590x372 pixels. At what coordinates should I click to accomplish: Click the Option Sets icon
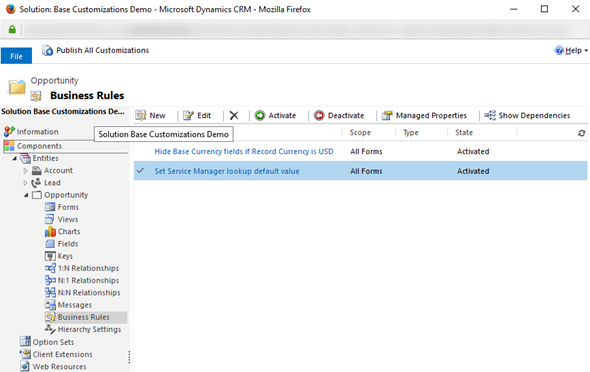pyautogui.click(x=25, y=342)
